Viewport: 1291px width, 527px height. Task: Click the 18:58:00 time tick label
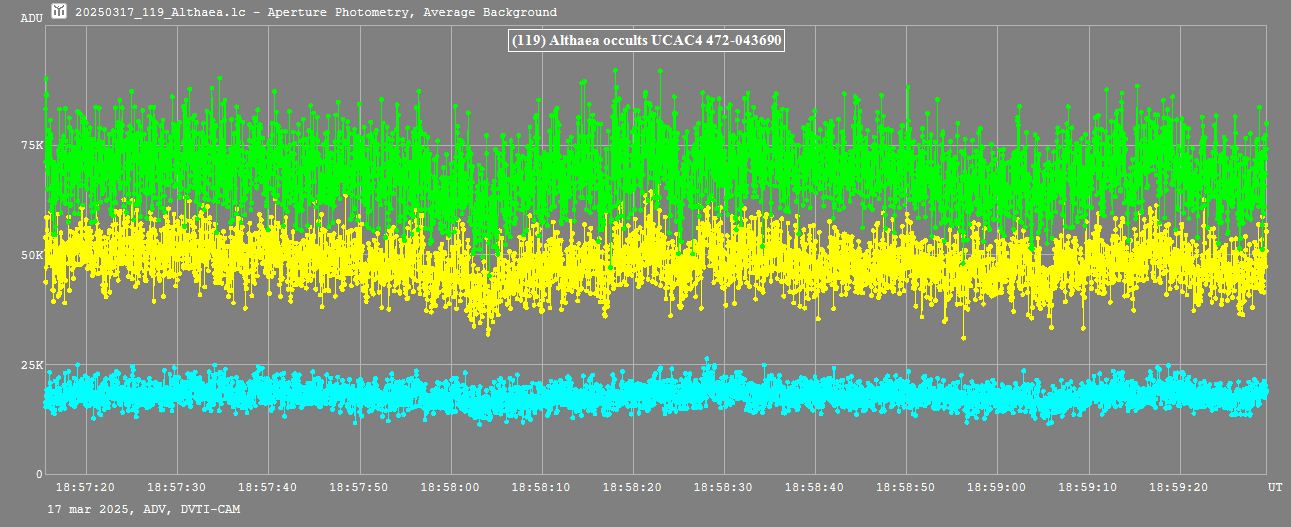pos(450,487)
